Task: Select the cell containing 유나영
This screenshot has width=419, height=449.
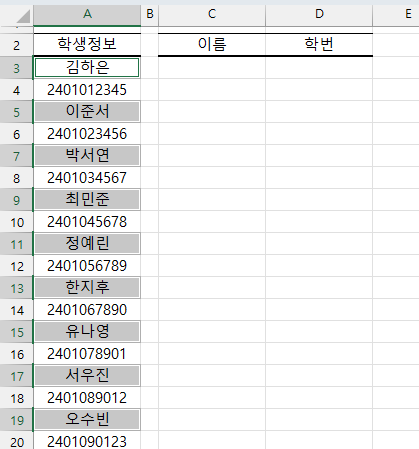Action: (x=87, y=332)
